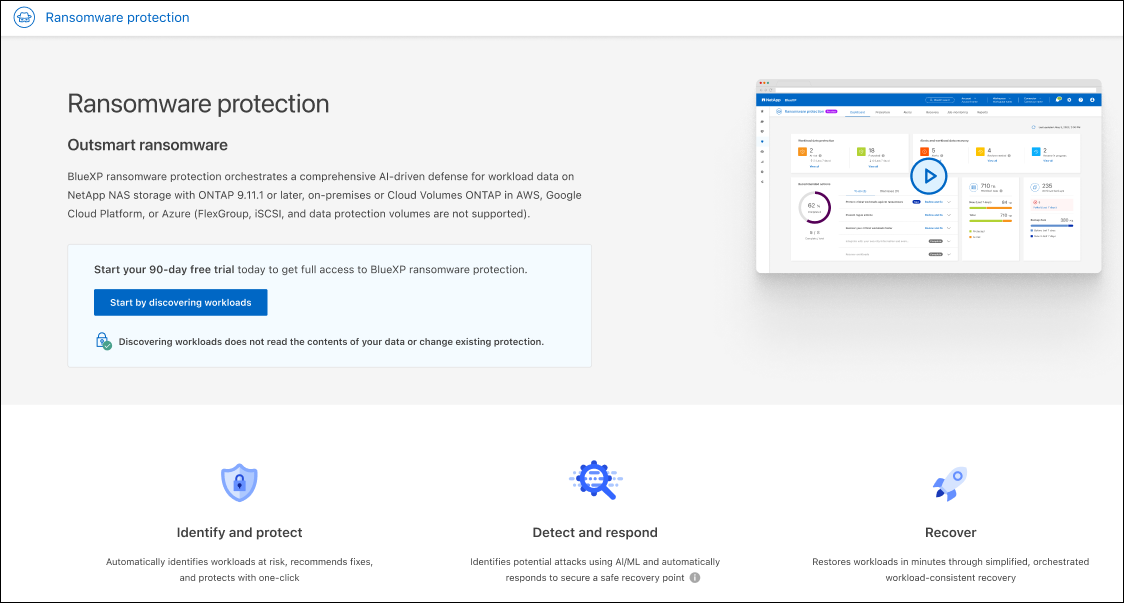Click the Outsmart ransomware subheading

[147, 145]
